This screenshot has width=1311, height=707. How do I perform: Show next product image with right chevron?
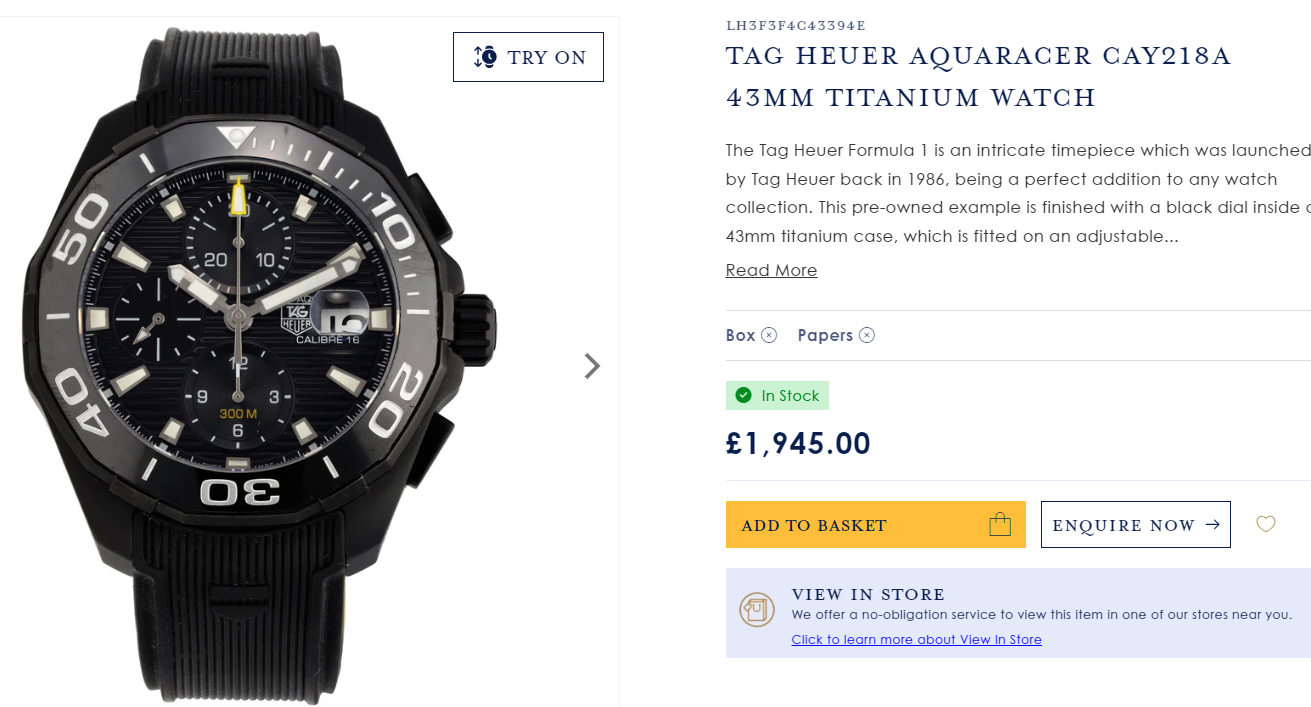pyautogui.click(x=592, y=366)
